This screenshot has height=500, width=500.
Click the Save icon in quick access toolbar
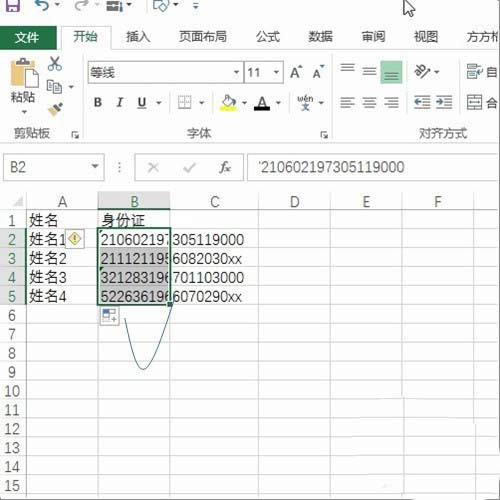click(13, 5)
